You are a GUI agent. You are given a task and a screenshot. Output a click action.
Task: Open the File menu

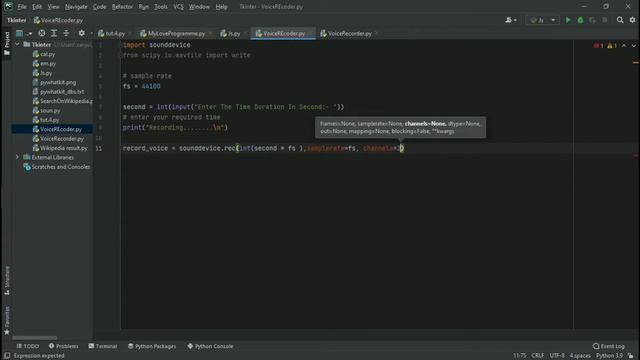22,7
